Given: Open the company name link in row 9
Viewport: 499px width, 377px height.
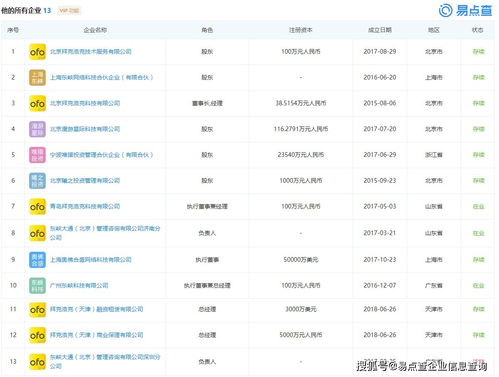Looking at the screenshot, I should point(91,260).
